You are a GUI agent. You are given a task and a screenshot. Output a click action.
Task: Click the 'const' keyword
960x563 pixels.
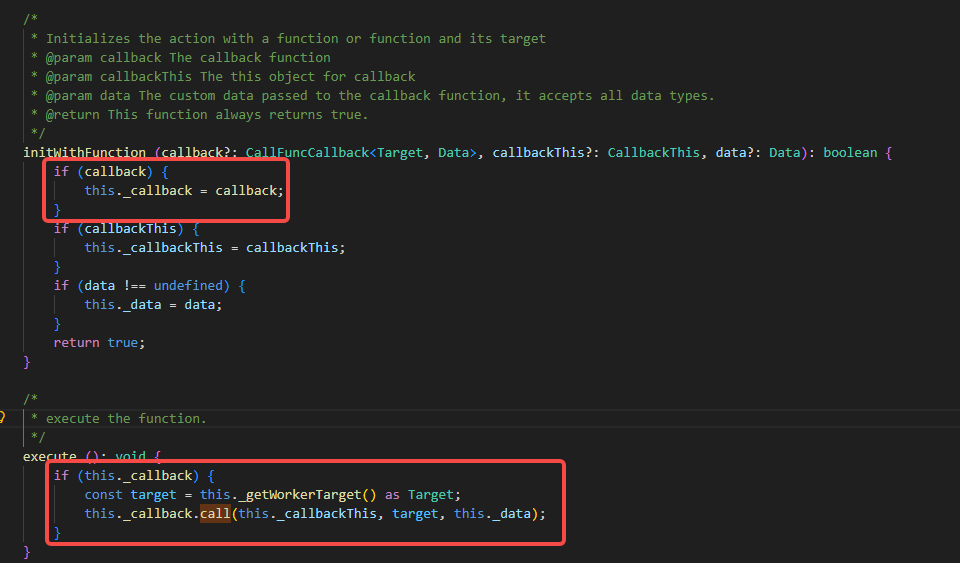click(103, 494)
